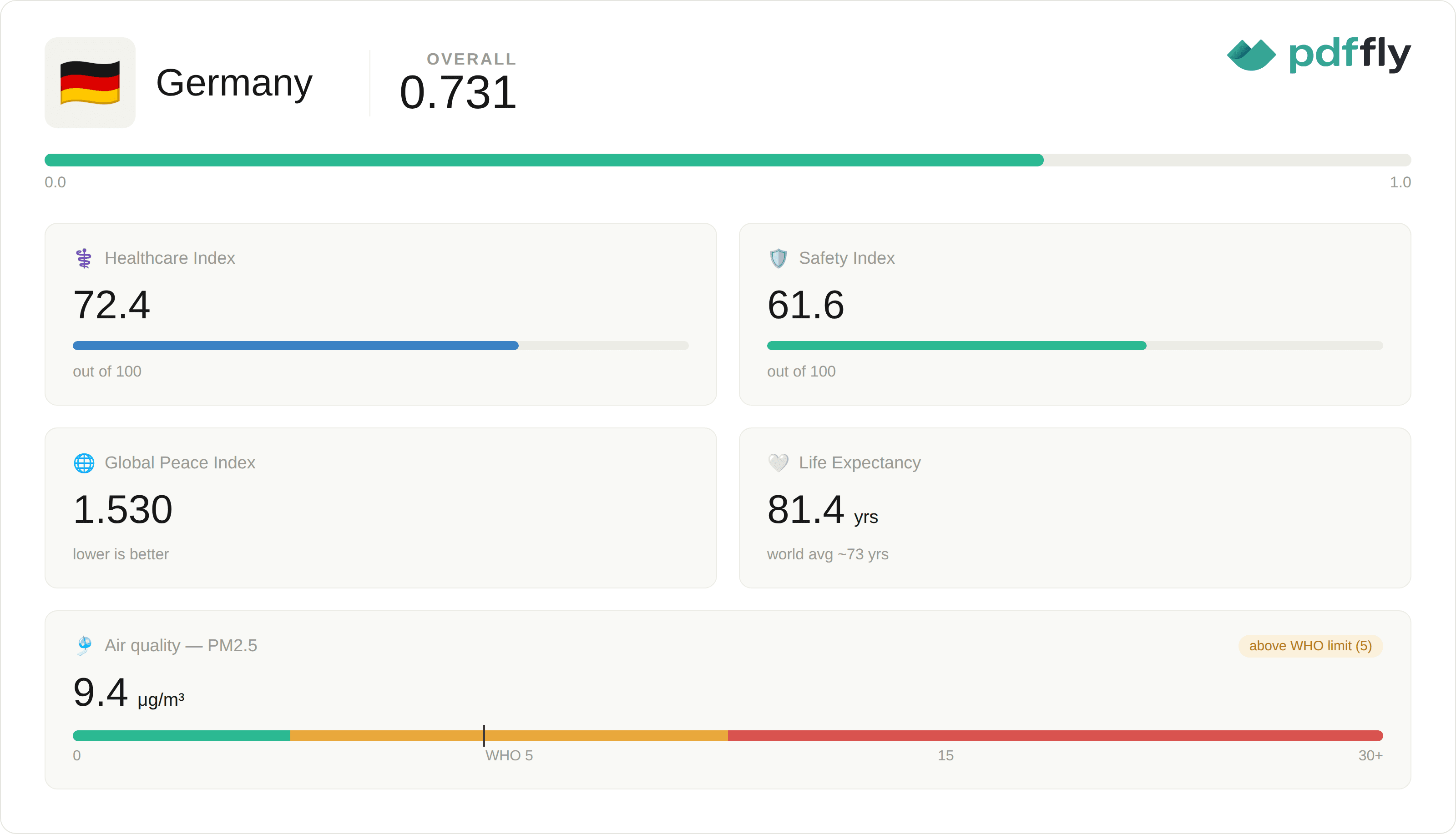Click the red segment of PM2.5 scale
Screen dimensions: 1456x834
(x=1056, y=736)
